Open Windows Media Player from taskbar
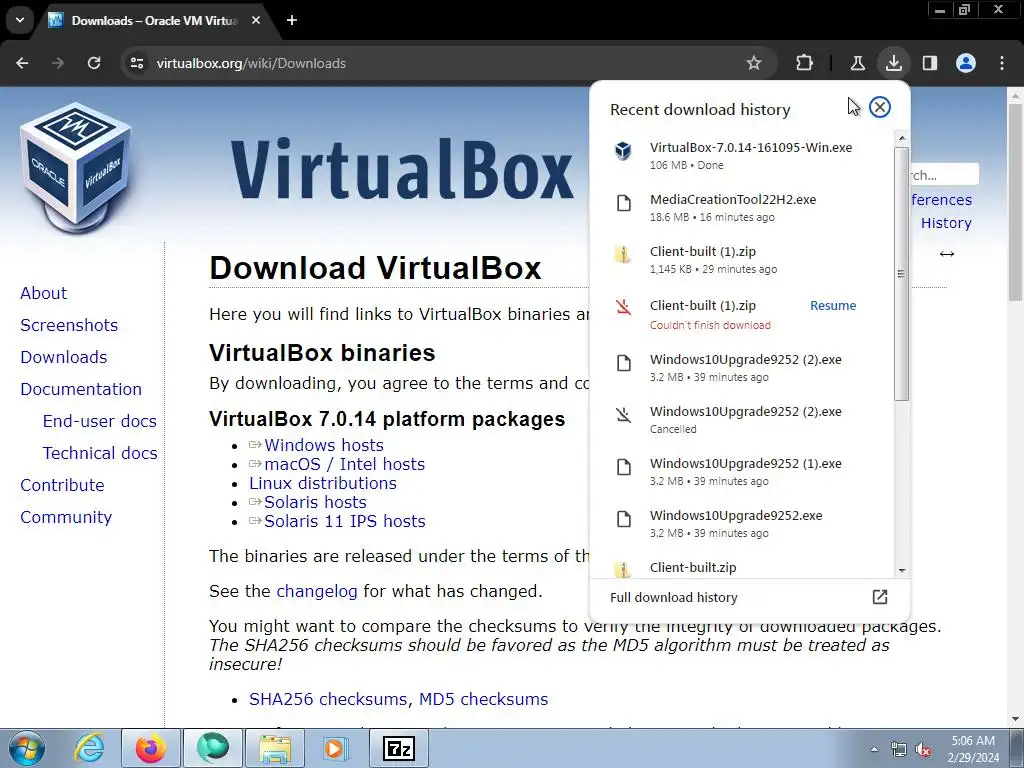The width and height of the screenshot is (1024, 768). tap(336, 748)
